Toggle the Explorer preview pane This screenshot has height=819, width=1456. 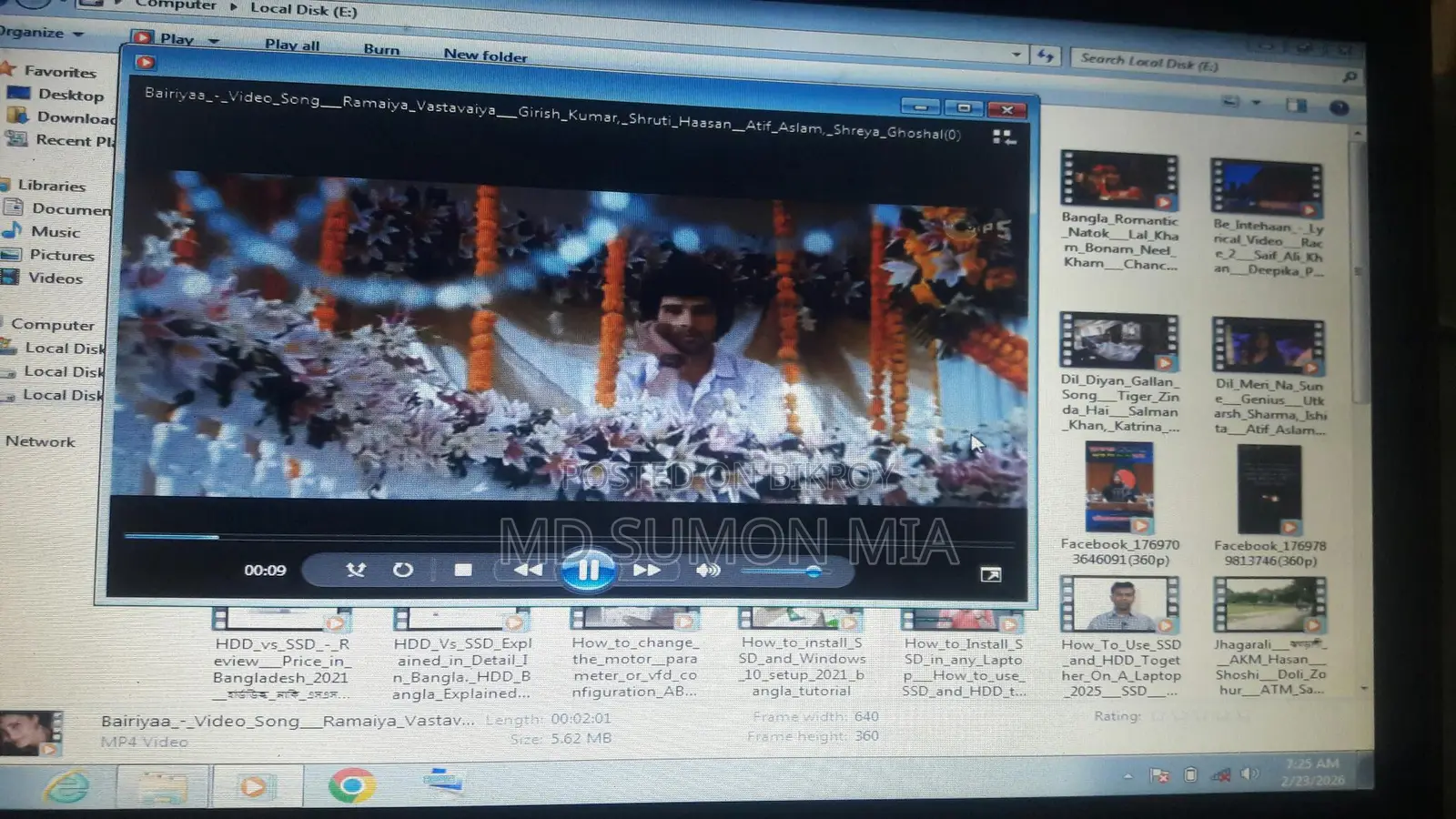click(x=1296, y=106)
